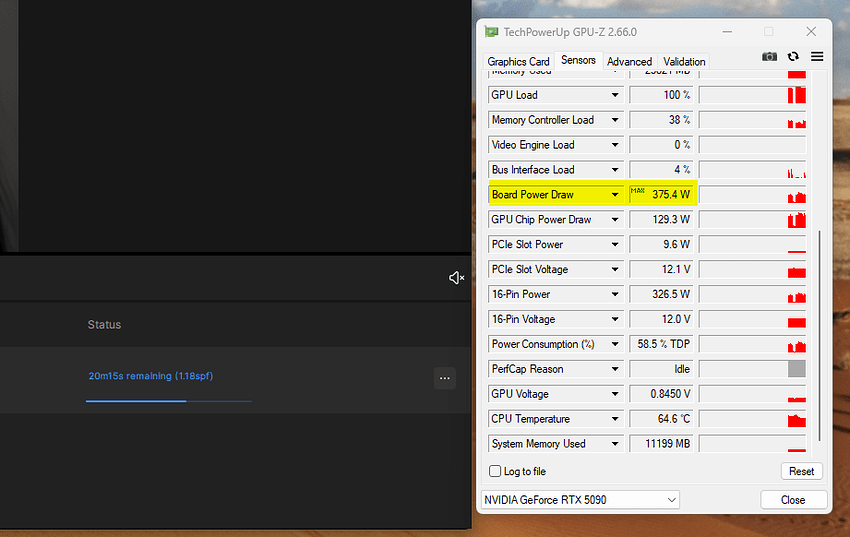The height and width of the screenshot is (537, 850).
Task: Open the PCIe Slot Power dropdown
Action: coord(615,244)
